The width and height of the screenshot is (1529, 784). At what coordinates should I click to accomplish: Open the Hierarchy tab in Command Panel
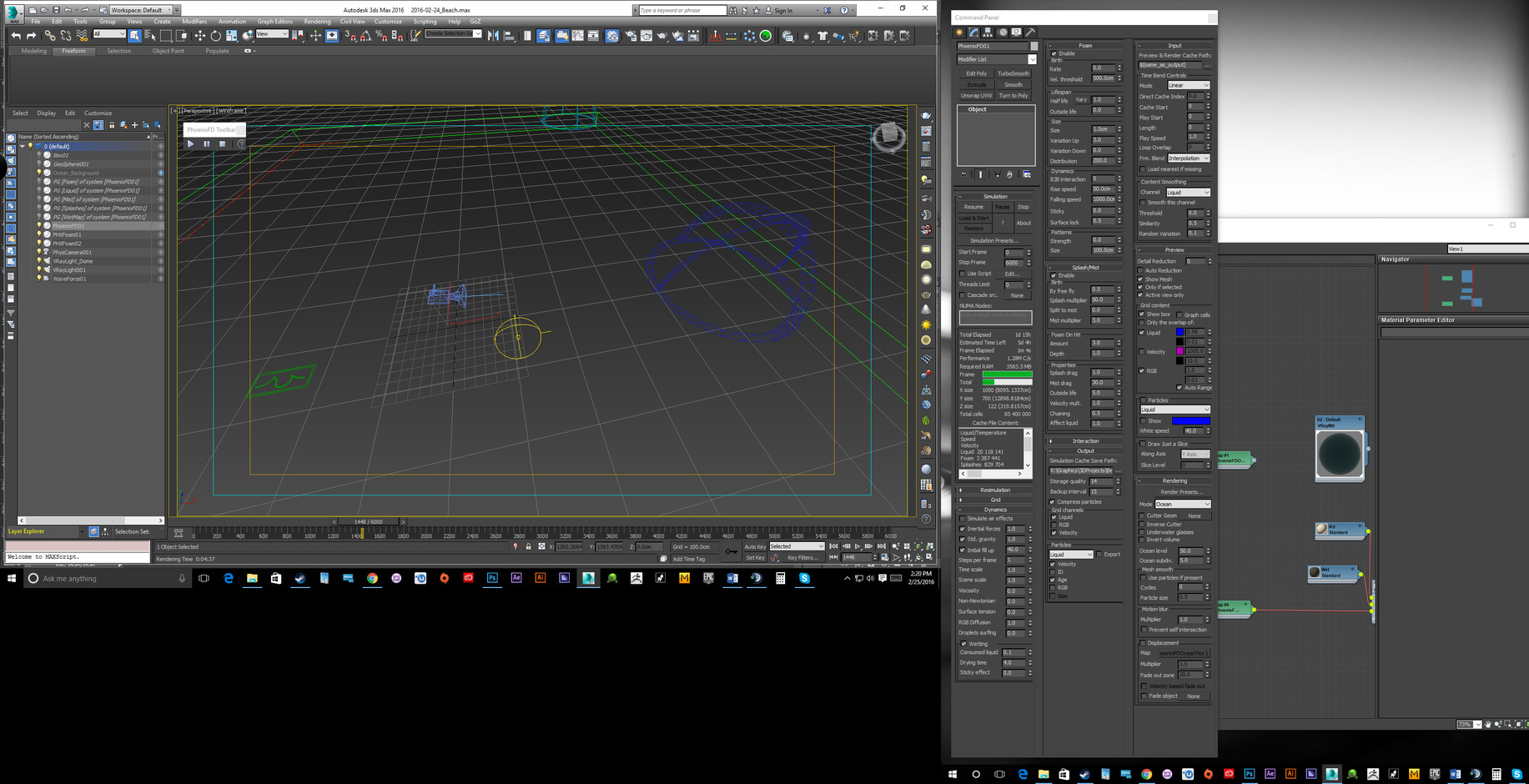tap(988, 33)
